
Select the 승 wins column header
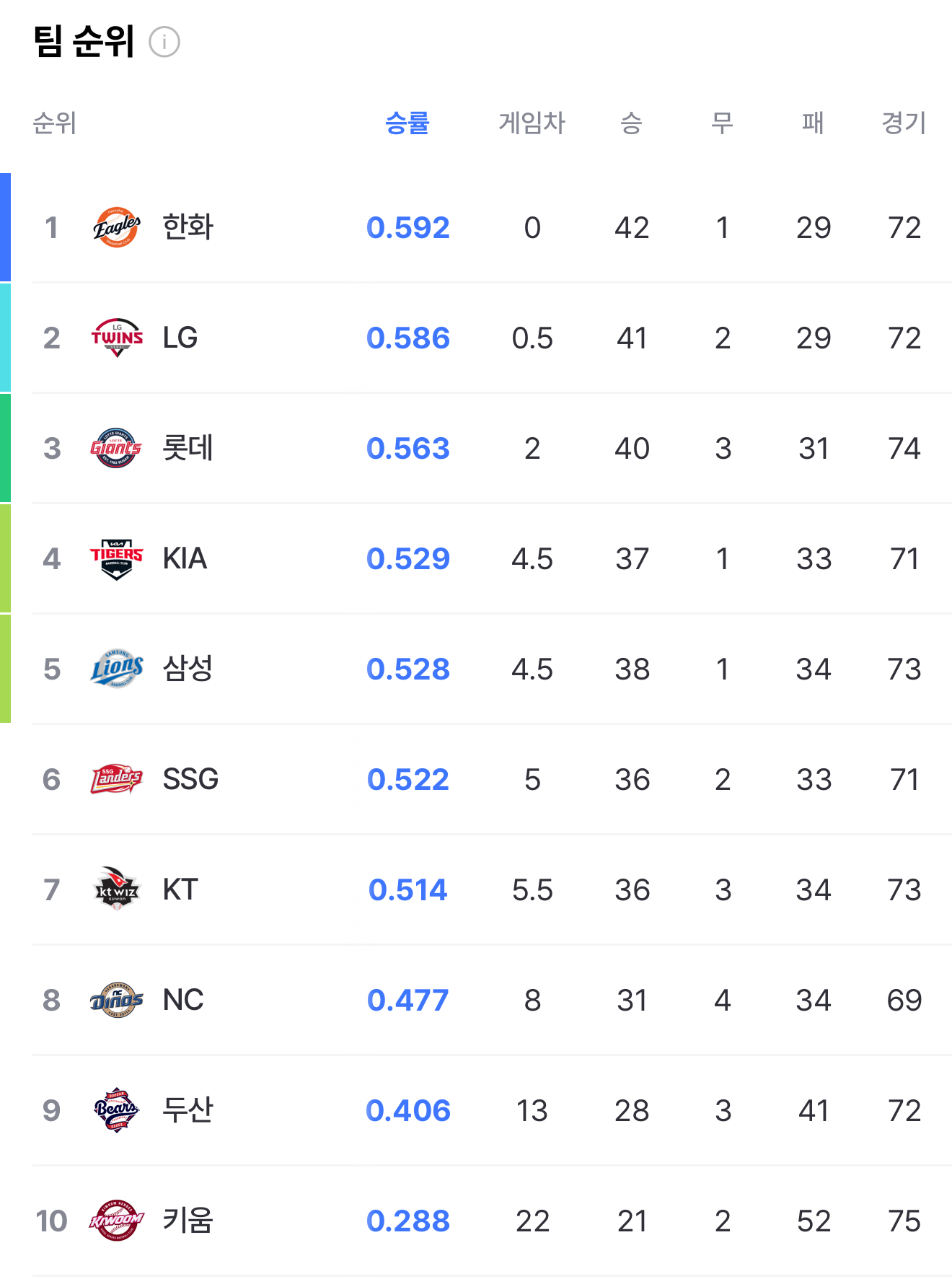click(x=632, y=123)
